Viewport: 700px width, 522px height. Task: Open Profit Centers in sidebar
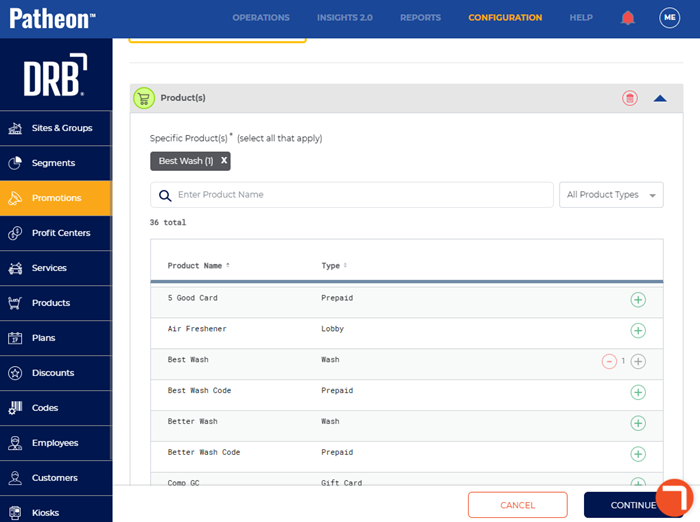[x=56, y=233]
